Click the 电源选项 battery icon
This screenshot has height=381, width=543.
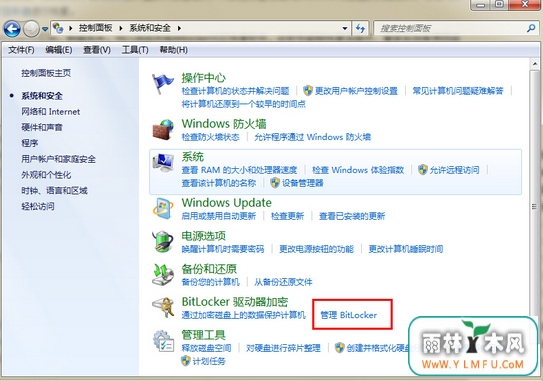(x=163, y=241)
